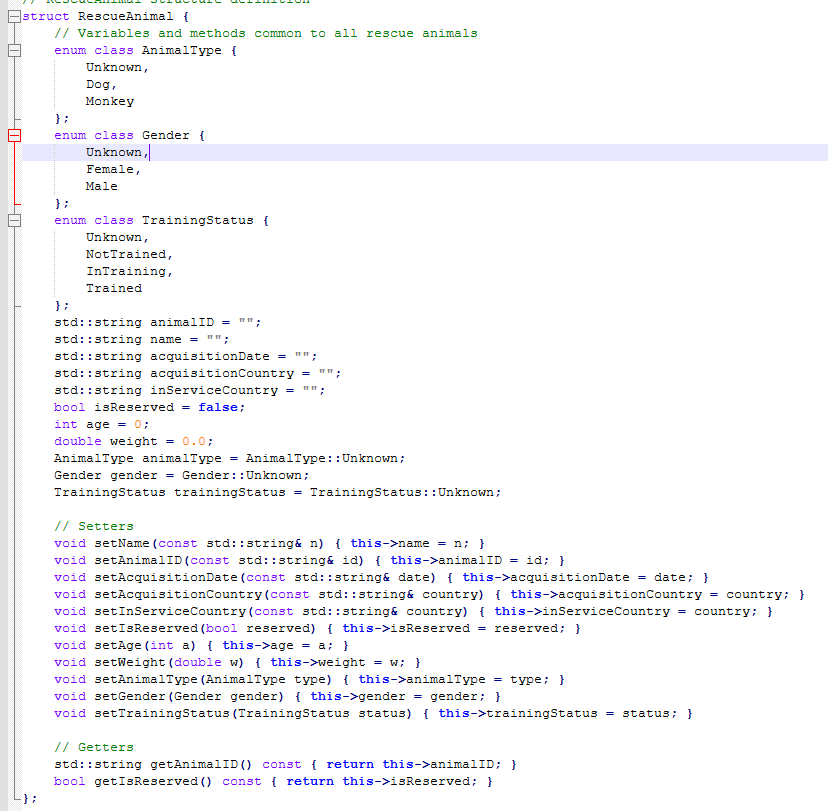Click the setAcquisitionDate method line
This screenshot has width=828, height=811.
381,577
